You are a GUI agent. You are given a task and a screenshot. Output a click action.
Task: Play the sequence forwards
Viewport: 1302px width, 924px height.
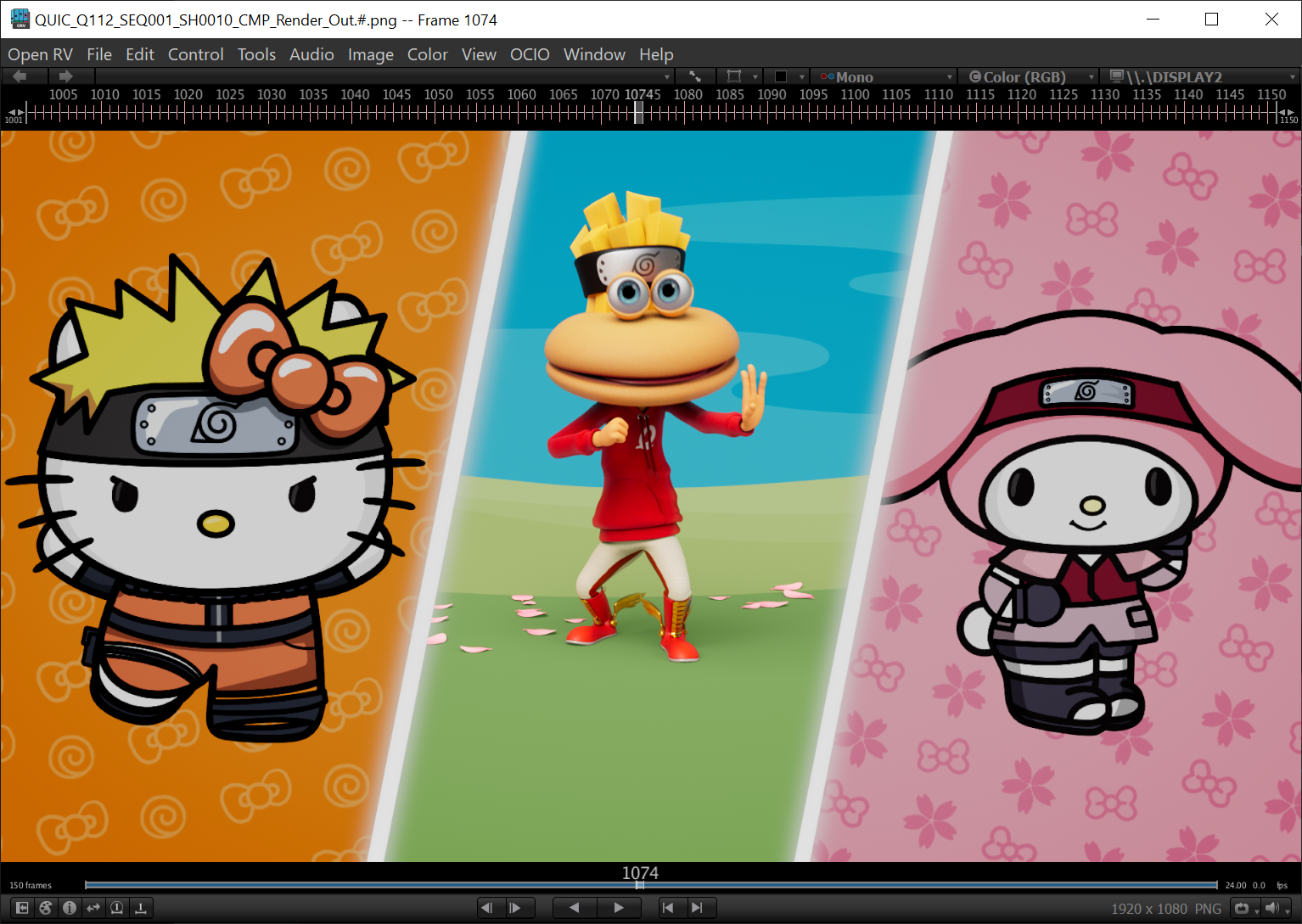[619, 908]
